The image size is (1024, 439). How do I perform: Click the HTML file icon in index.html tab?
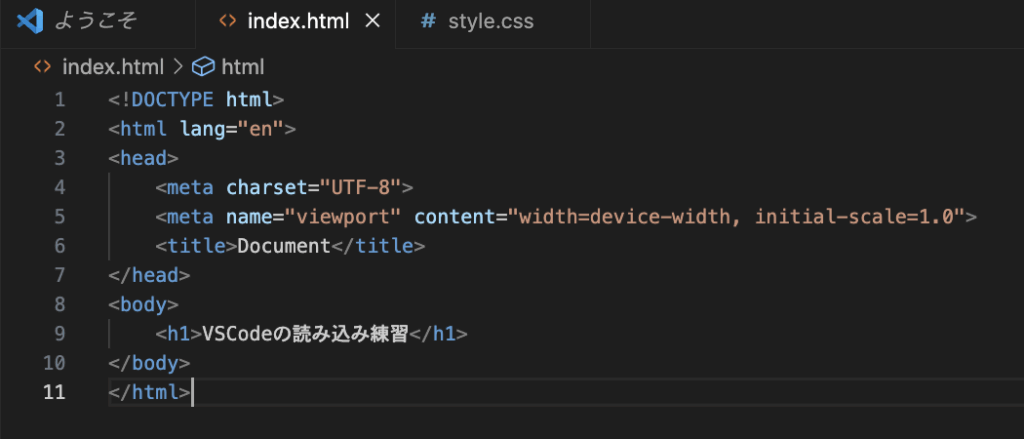227,22
